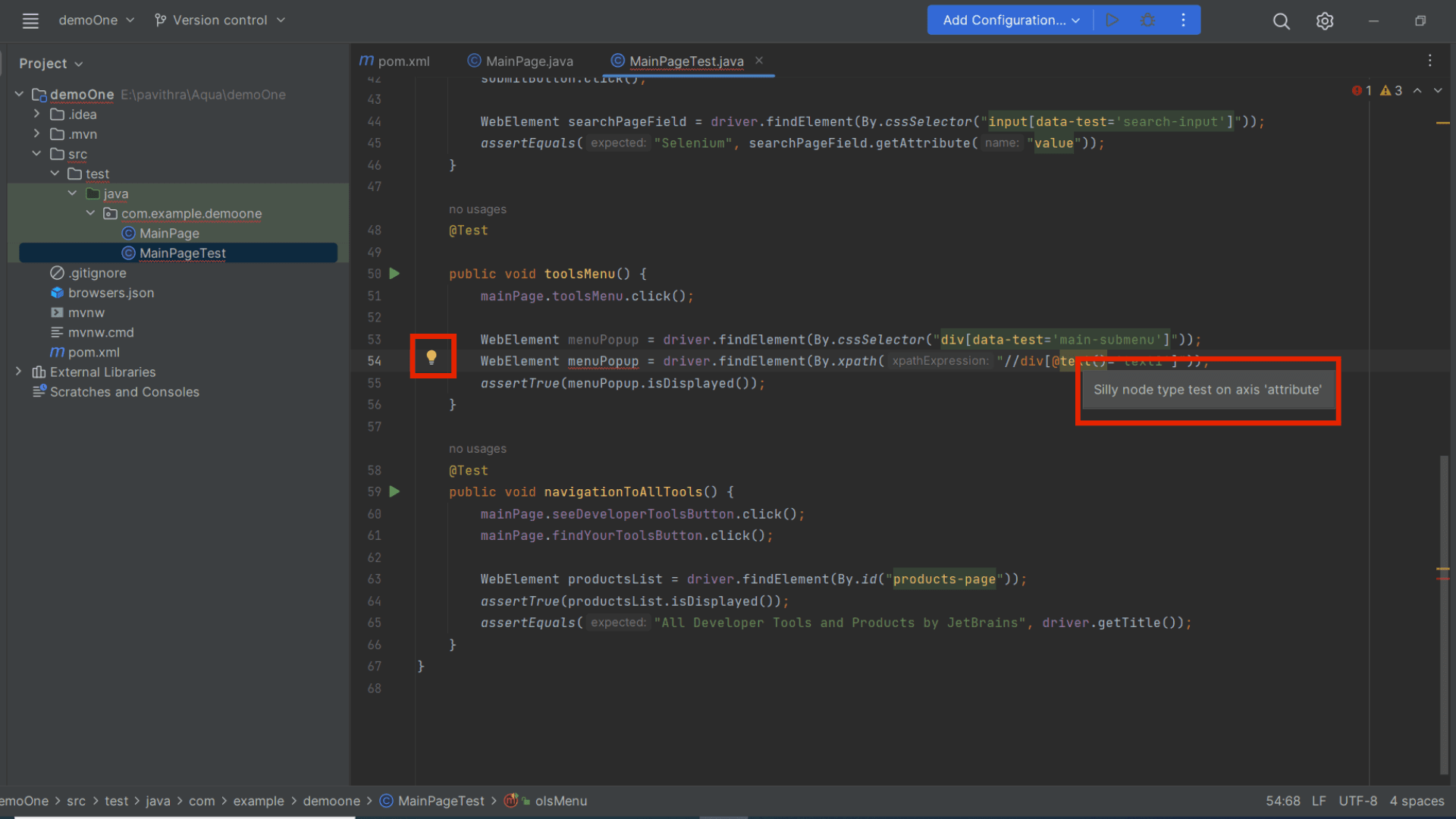The width and height of the screenshot is (1456, 819).
Task: Open intention actions lightbulb on line 54
Action: pos(432,356)
